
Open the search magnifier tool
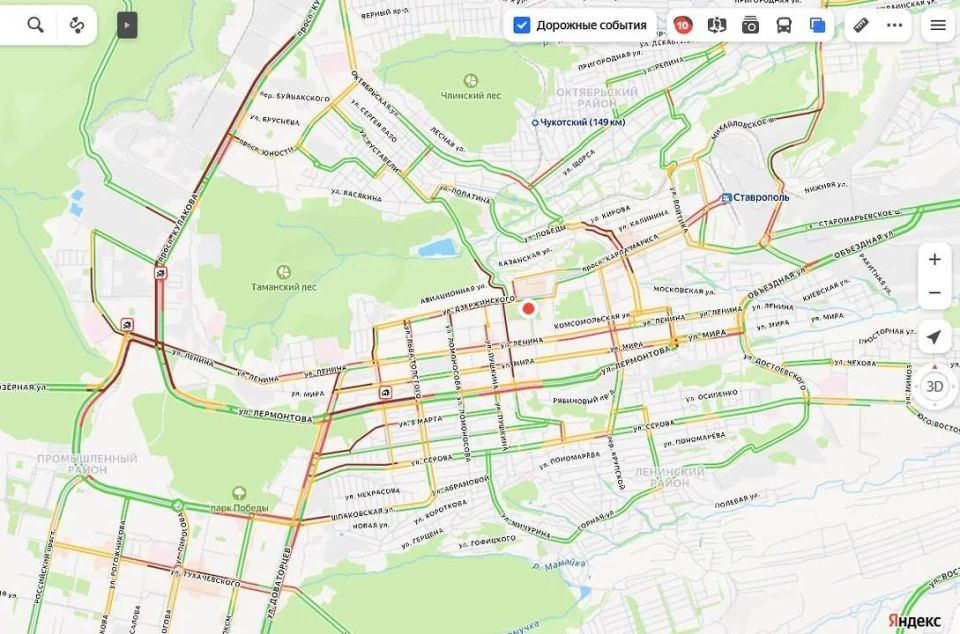(x=36, y=25)
